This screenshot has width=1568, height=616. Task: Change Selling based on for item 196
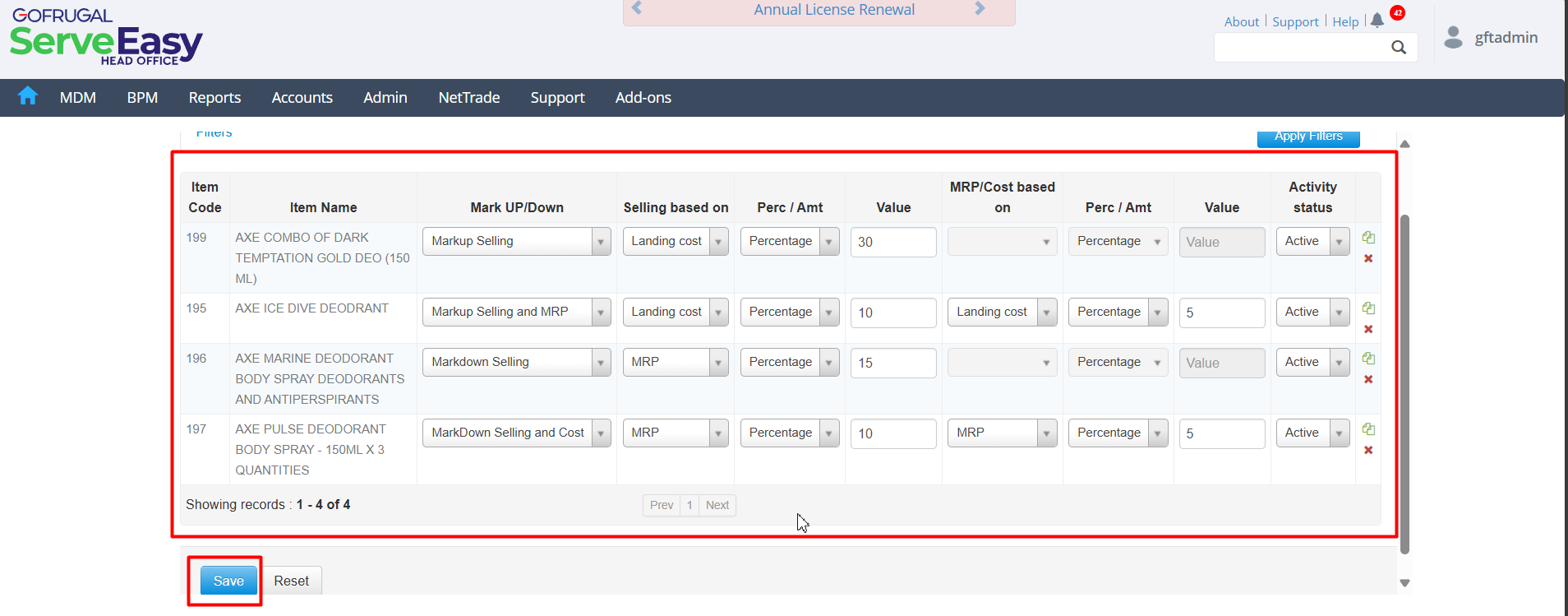(676, 362)
